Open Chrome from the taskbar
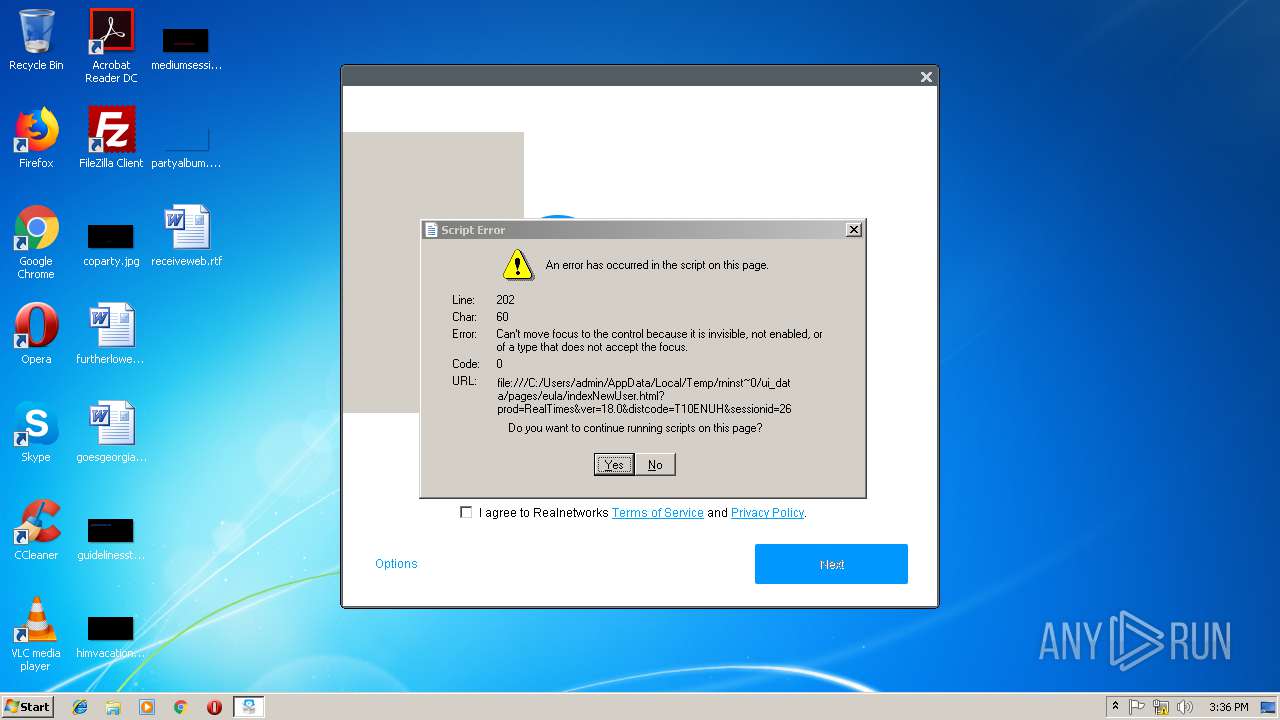Image resolution: width=1280 pixels, height=720 pixels. tap(180, 707)
